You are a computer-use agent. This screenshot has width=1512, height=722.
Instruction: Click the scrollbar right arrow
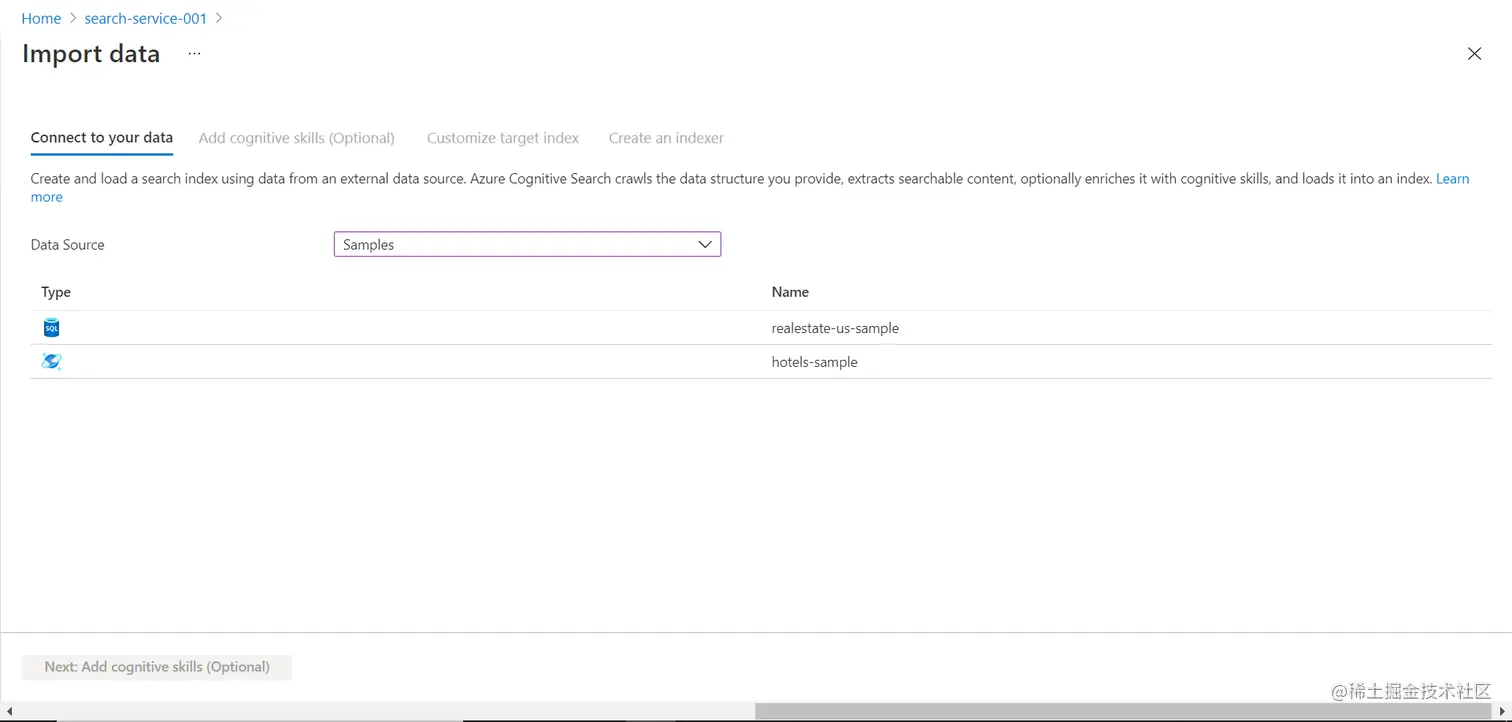[1502, 711]
